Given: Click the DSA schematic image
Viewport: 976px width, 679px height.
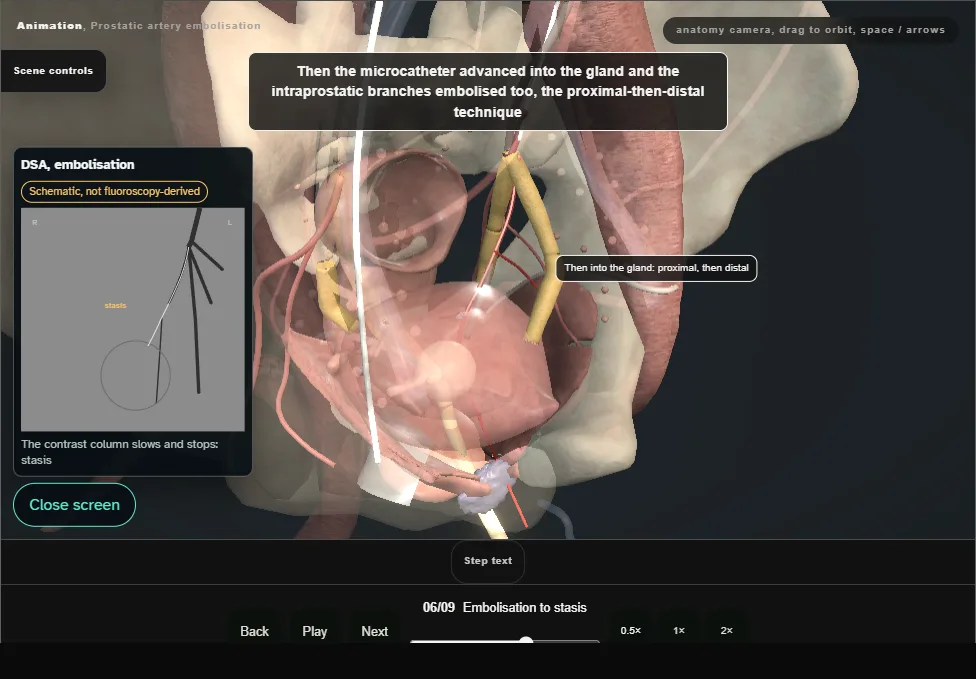Looking at the screenshot, I should [133, 320].
